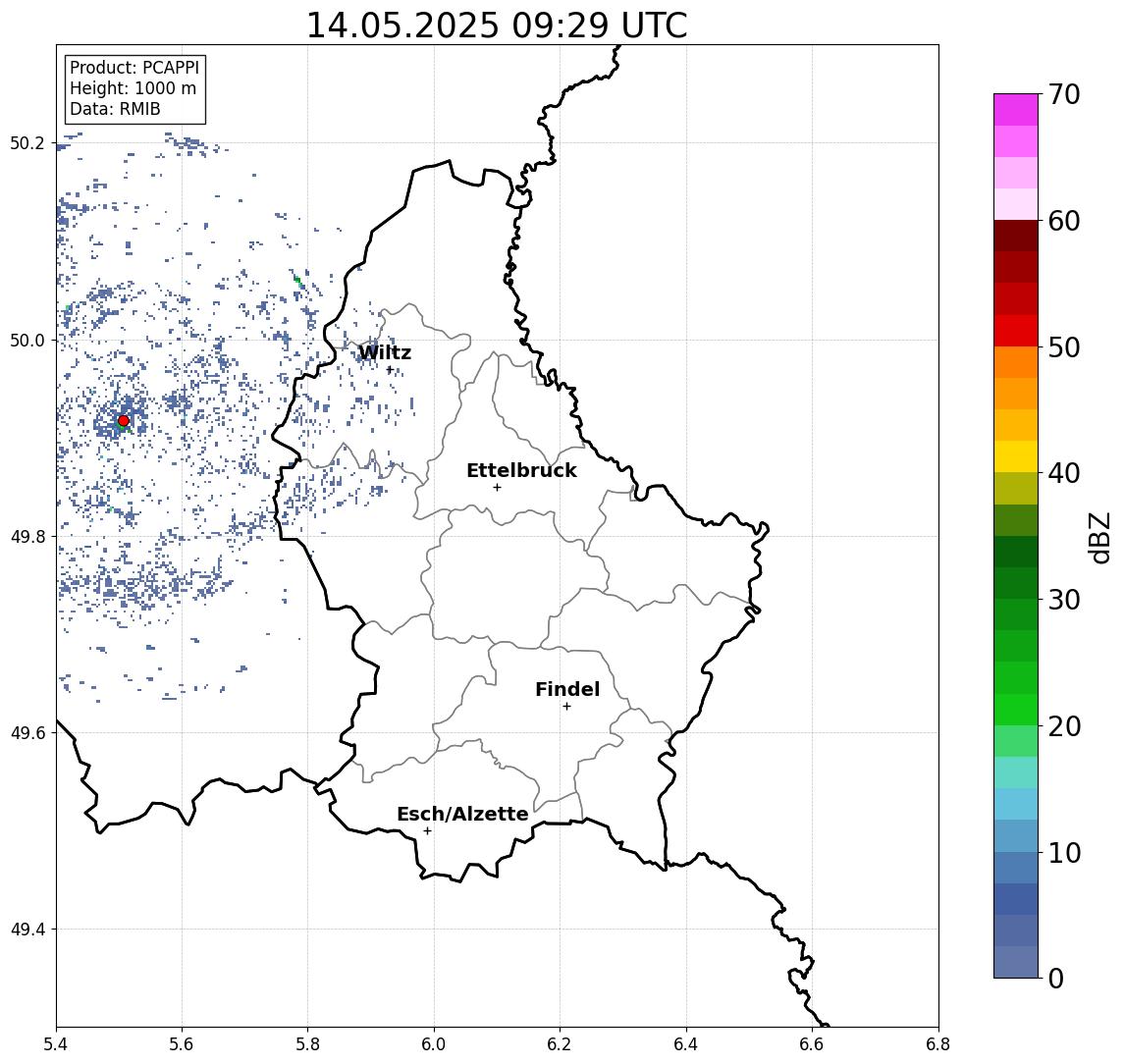Click the slate blue bottom colorbar segment
The height and width of the screenshot is (1064, 1124).
tap(1016, 962)
